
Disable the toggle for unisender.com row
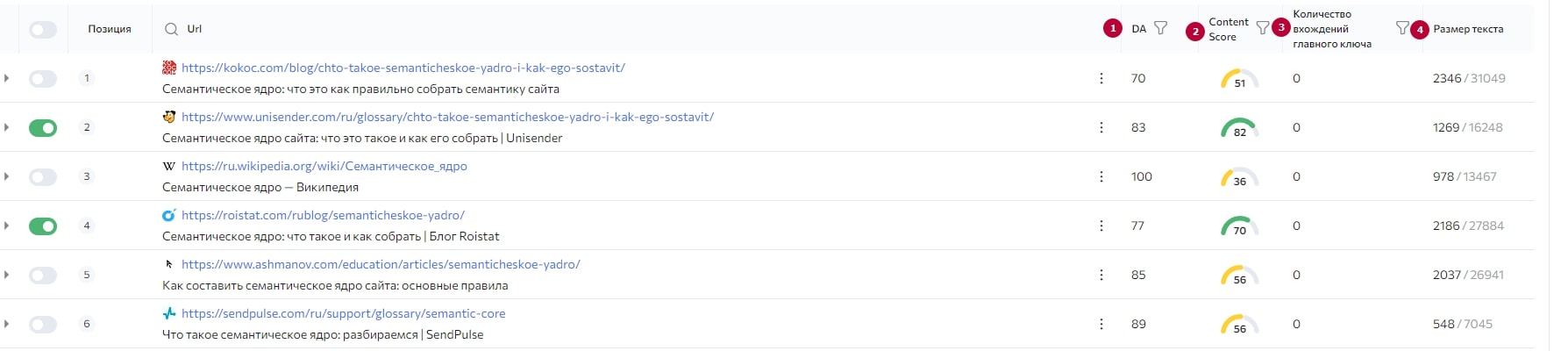point(42,128)
